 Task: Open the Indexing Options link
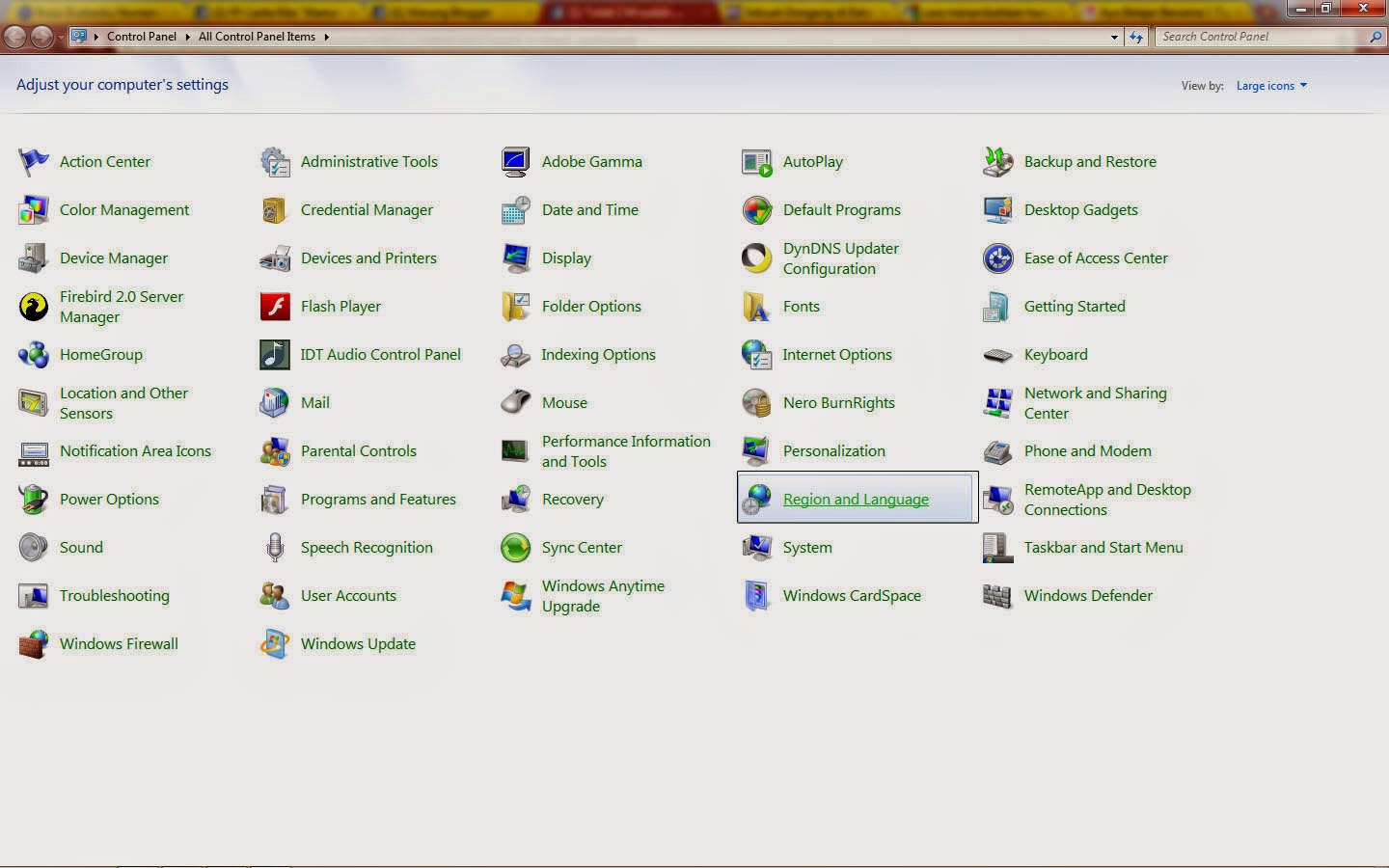pyautogui.click(x=598, y=355)
